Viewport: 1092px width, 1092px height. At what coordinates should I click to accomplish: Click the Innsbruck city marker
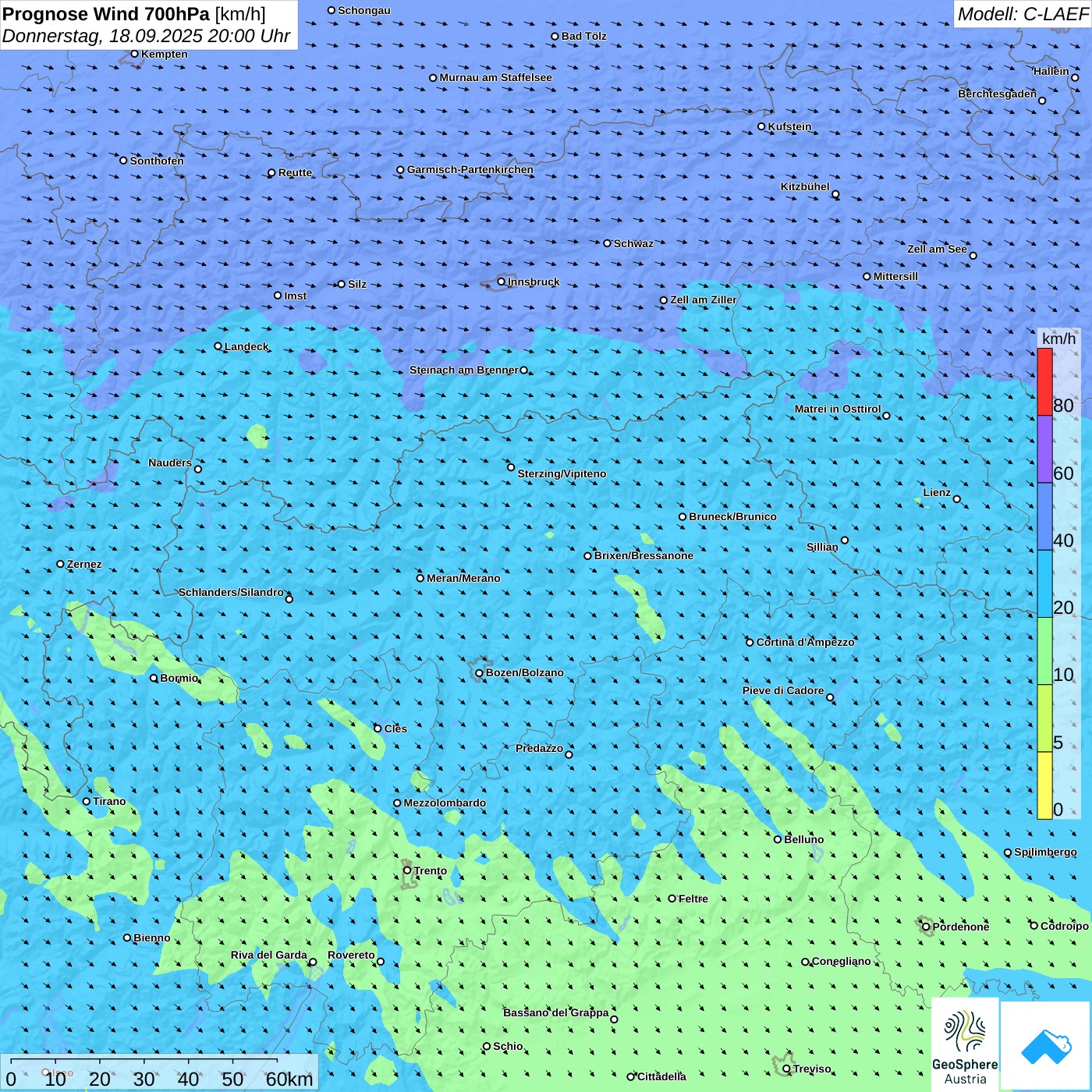point(502,282)
